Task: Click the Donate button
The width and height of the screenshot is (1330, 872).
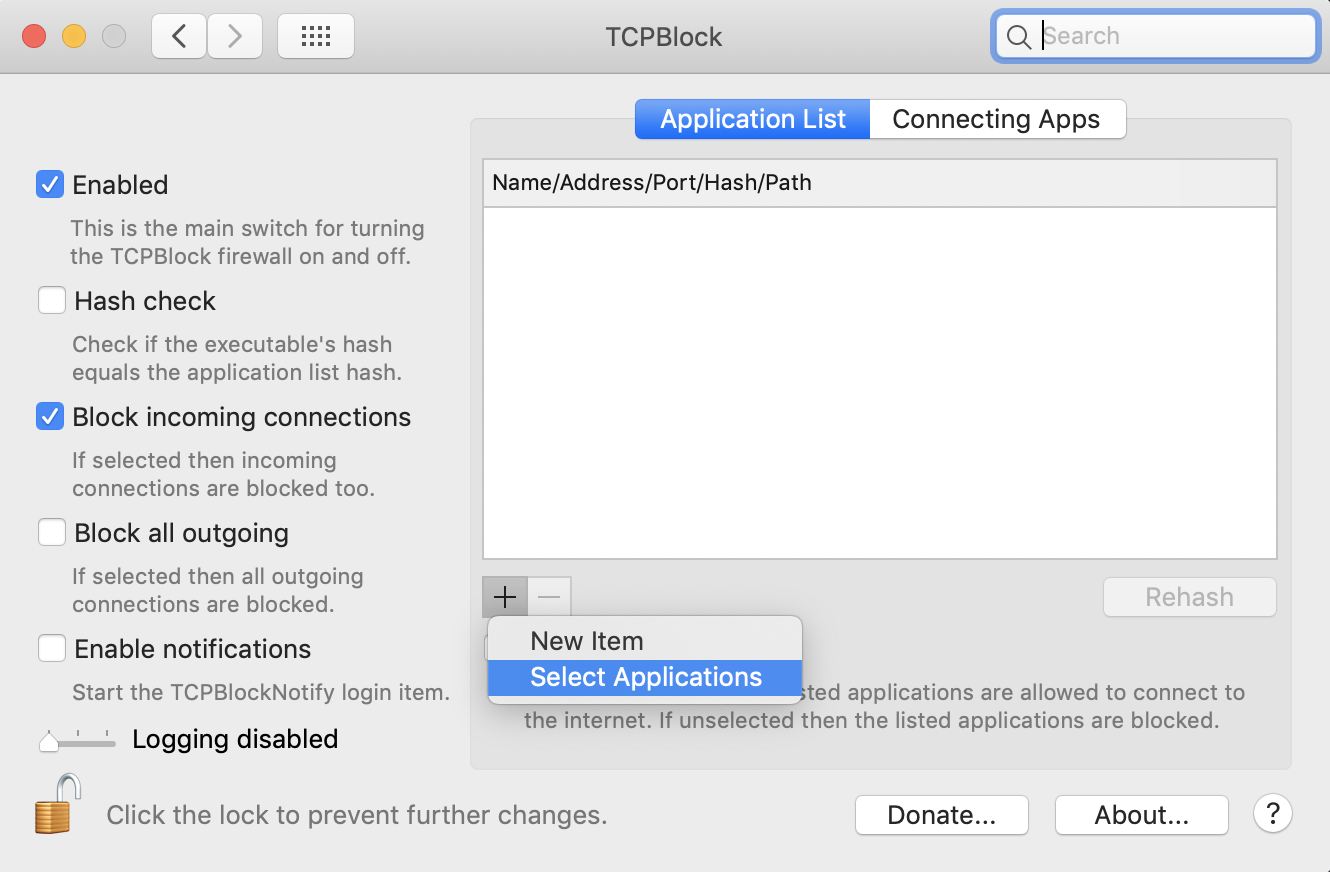Action: [x=941, y=814]
